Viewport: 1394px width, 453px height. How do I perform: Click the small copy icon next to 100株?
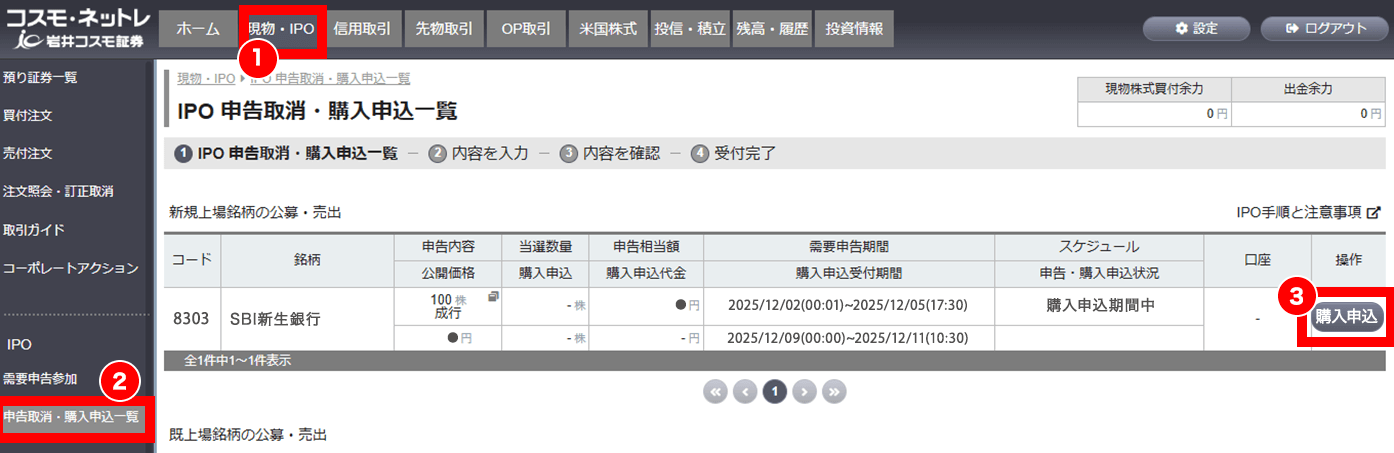(x=493, y=297)
